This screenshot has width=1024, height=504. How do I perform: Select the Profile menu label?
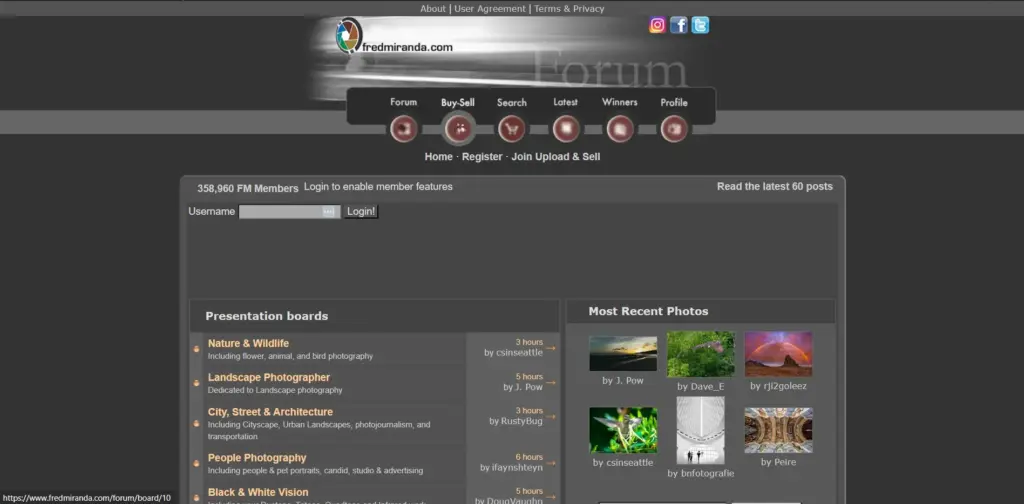coord(674,102)
